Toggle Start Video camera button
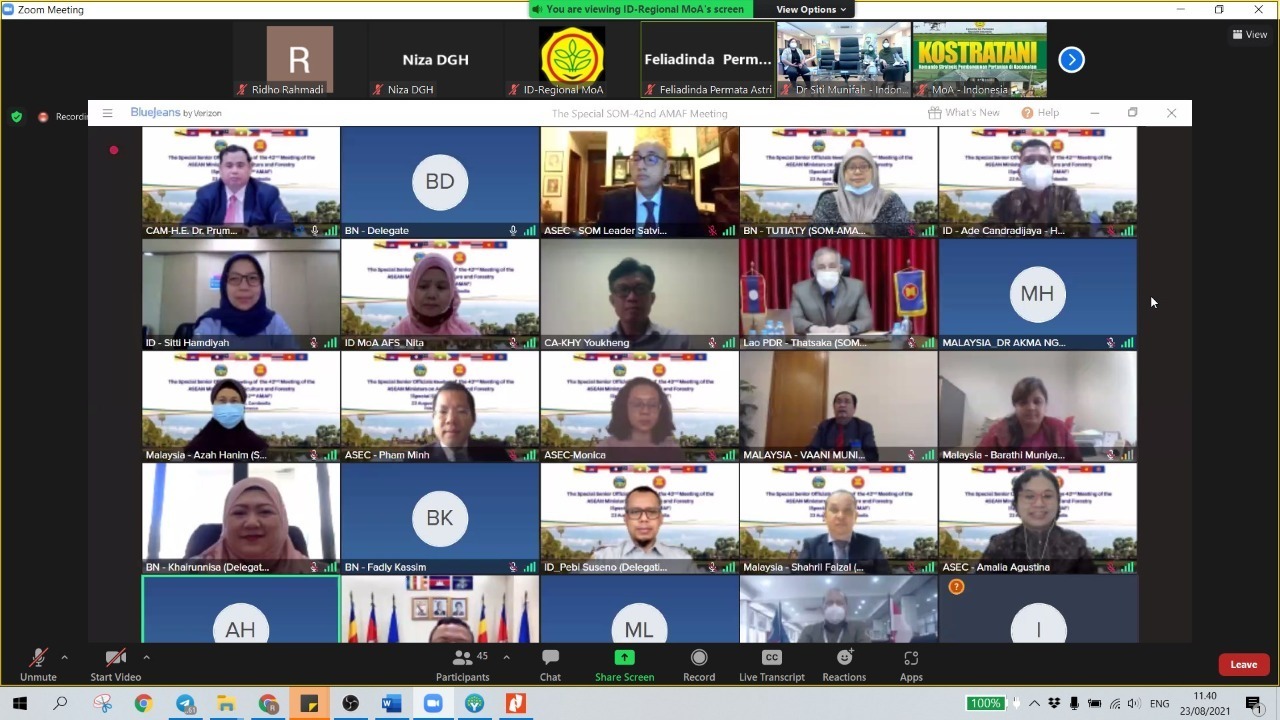The height and width of the screenshot is (720, 1280). (115, 658)
